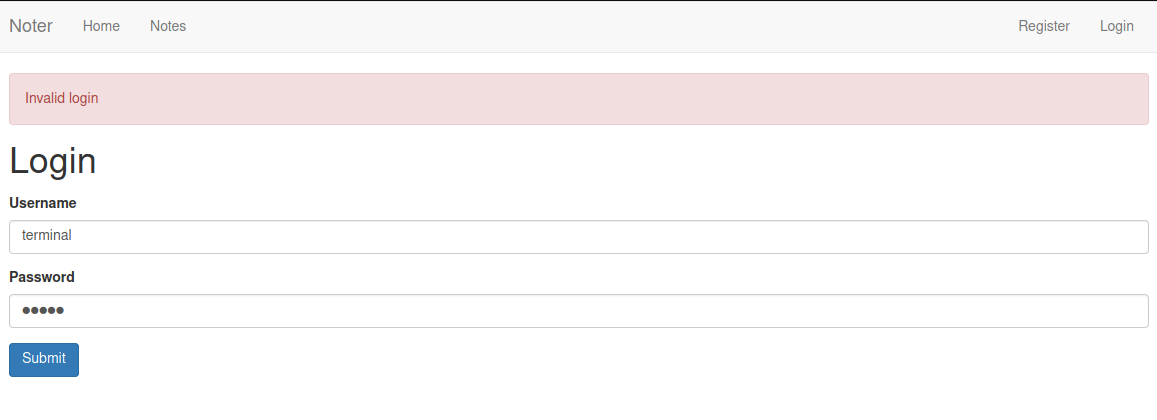Click the masked dots in Password box
The image size is (1157, 420).
point(43,311)
